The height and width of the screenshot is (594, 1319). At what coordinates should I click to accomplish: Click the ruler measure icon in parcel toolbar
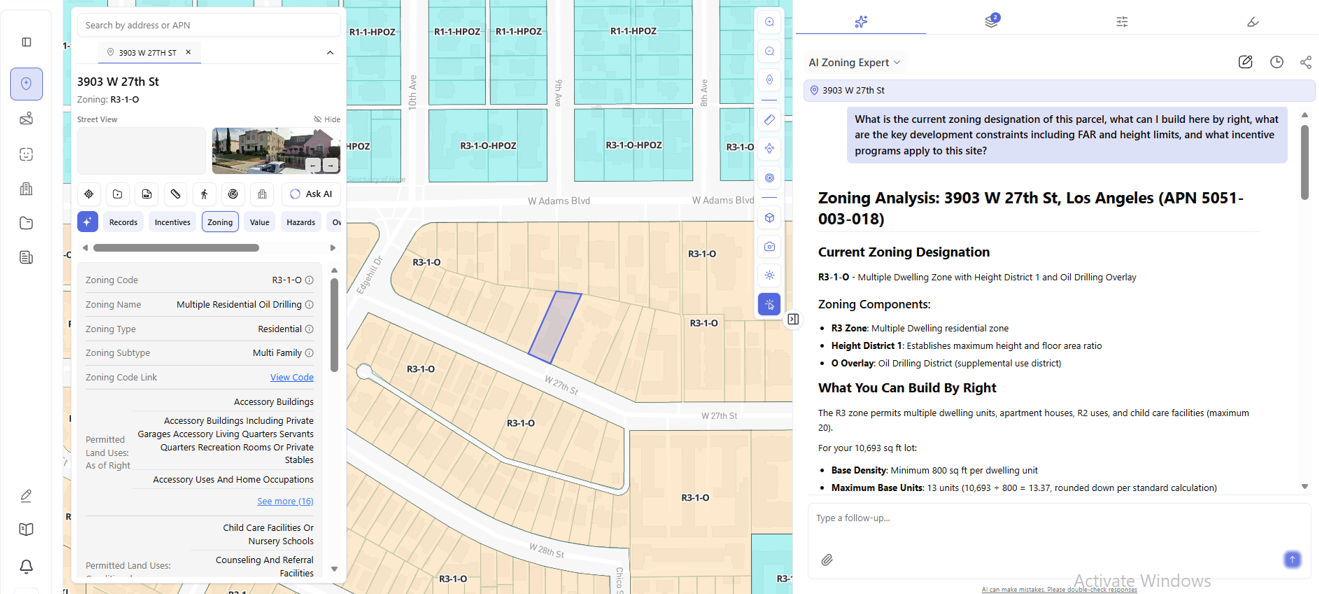point(176,194)
